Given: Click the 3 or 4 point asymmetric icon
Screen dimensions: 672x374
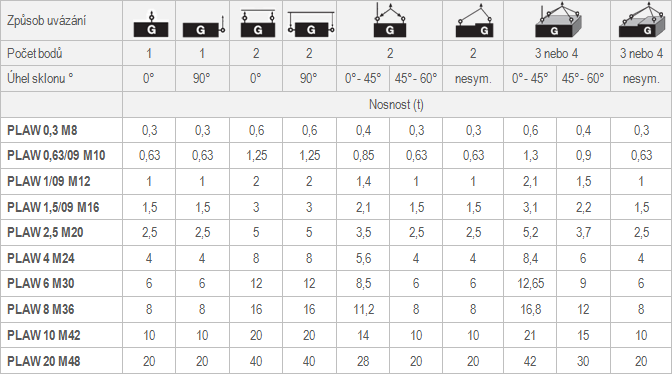Looking at the screenshot, I should coord(642,20).
